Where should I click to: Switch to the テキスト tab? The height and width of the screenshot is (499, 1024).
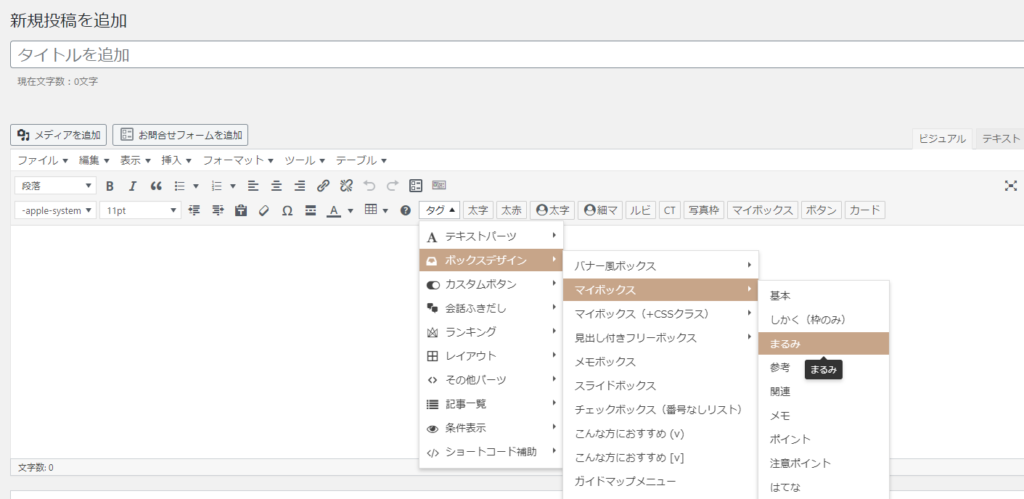point(1001,138)
